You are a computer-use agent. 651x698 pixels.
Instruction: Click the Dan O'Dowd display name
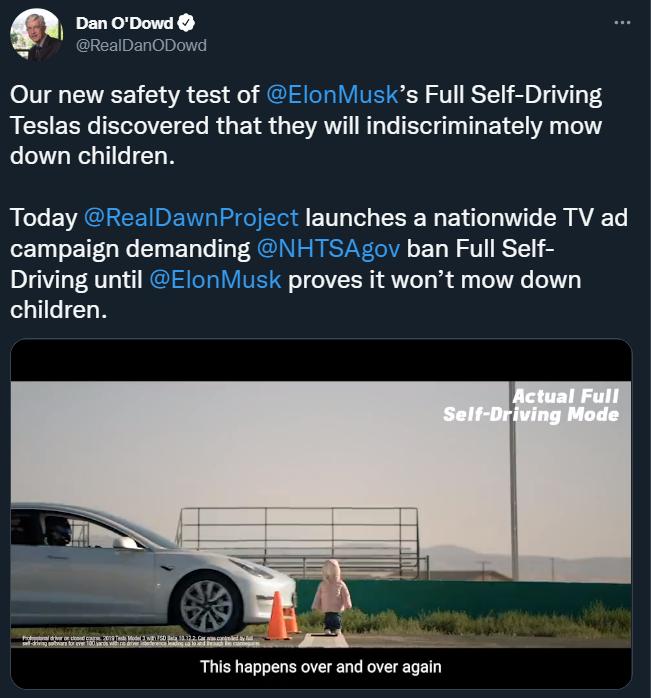coord(124,23)
